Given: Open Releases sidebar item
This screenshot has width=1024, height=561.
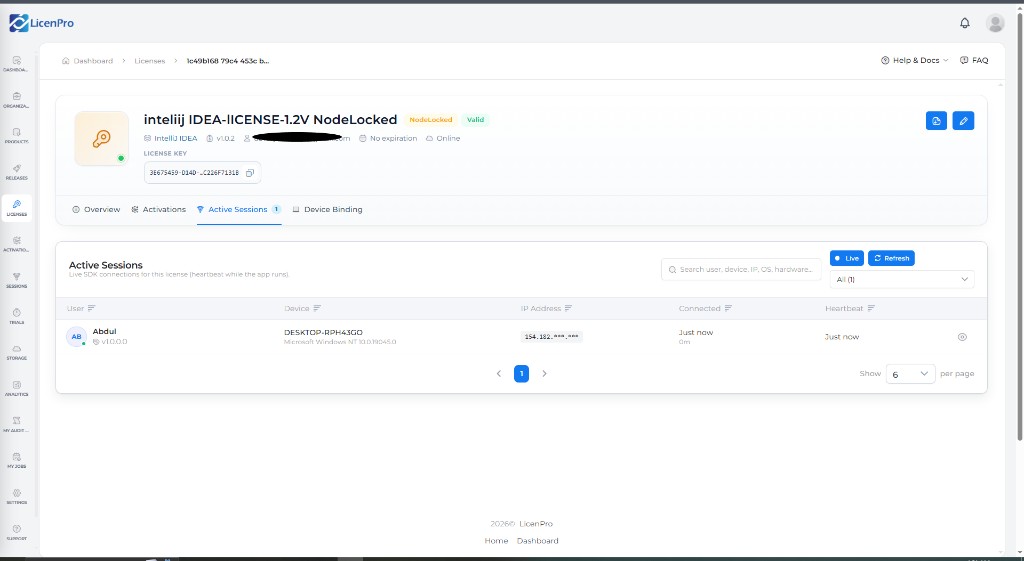Looking at the screenshot, I should pos(16,172).
